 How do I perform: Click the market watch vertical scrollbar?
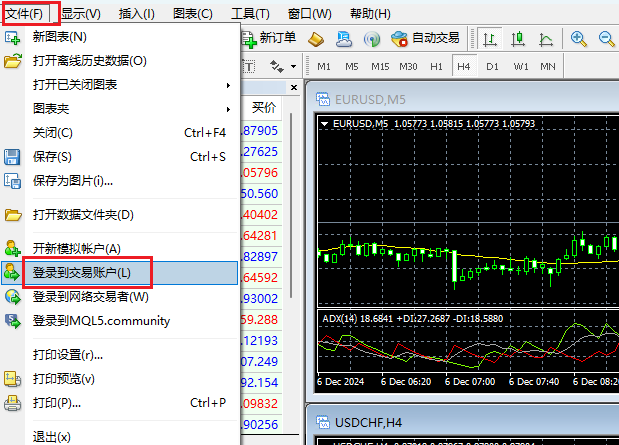[x=291, y=205]
